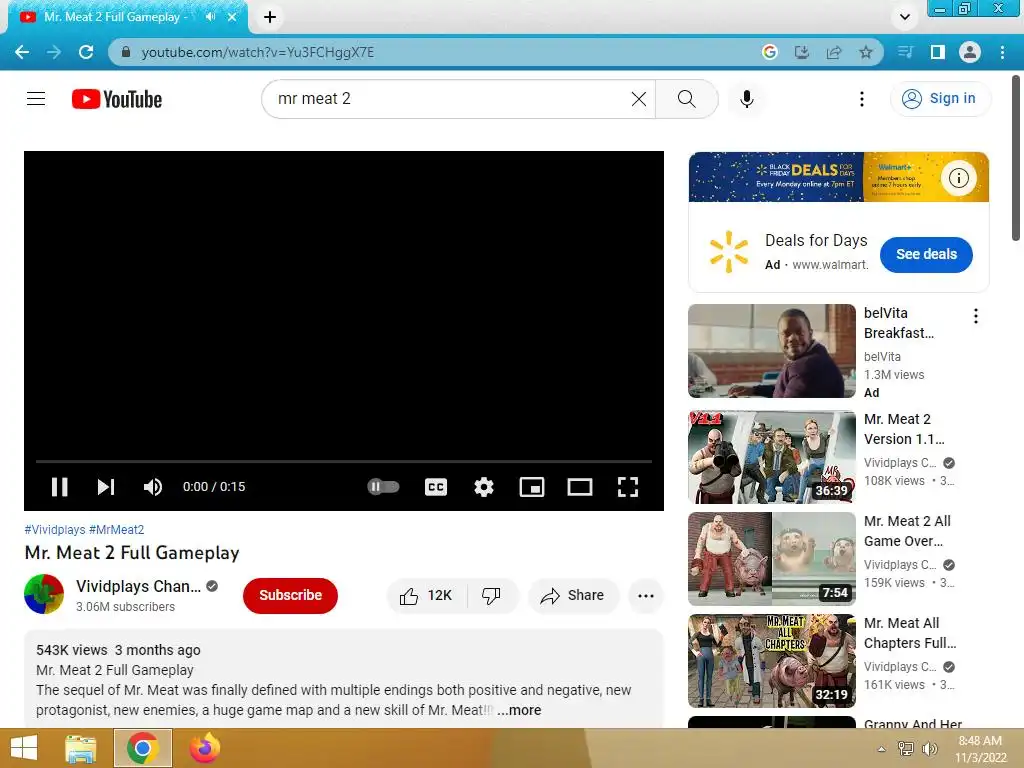
Task: Open the YouTube guide hamburger menu
Action: coord(36,99)
